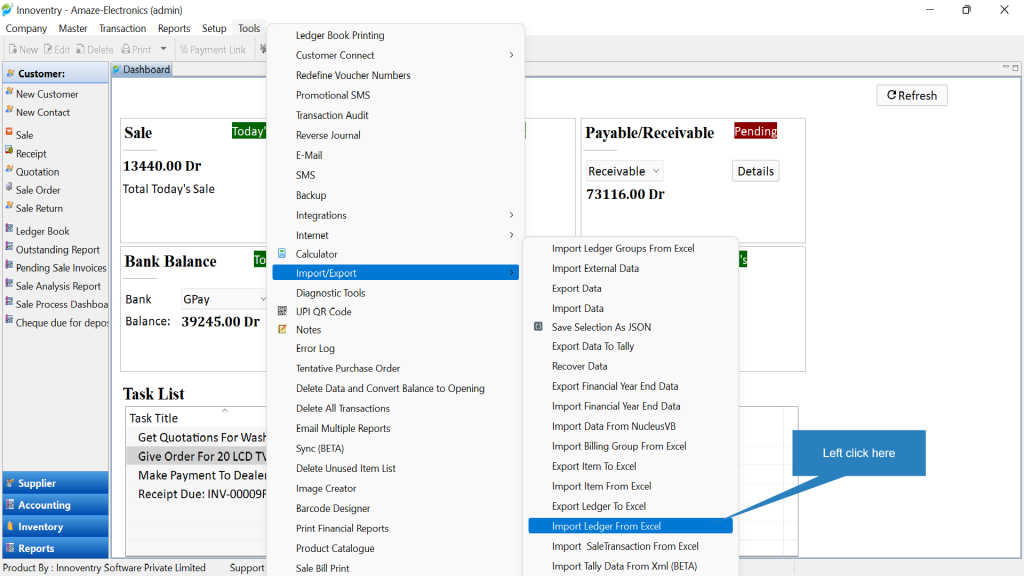
Task: Click the Save Selection As JSON icon
Action: tap(538, 327)
